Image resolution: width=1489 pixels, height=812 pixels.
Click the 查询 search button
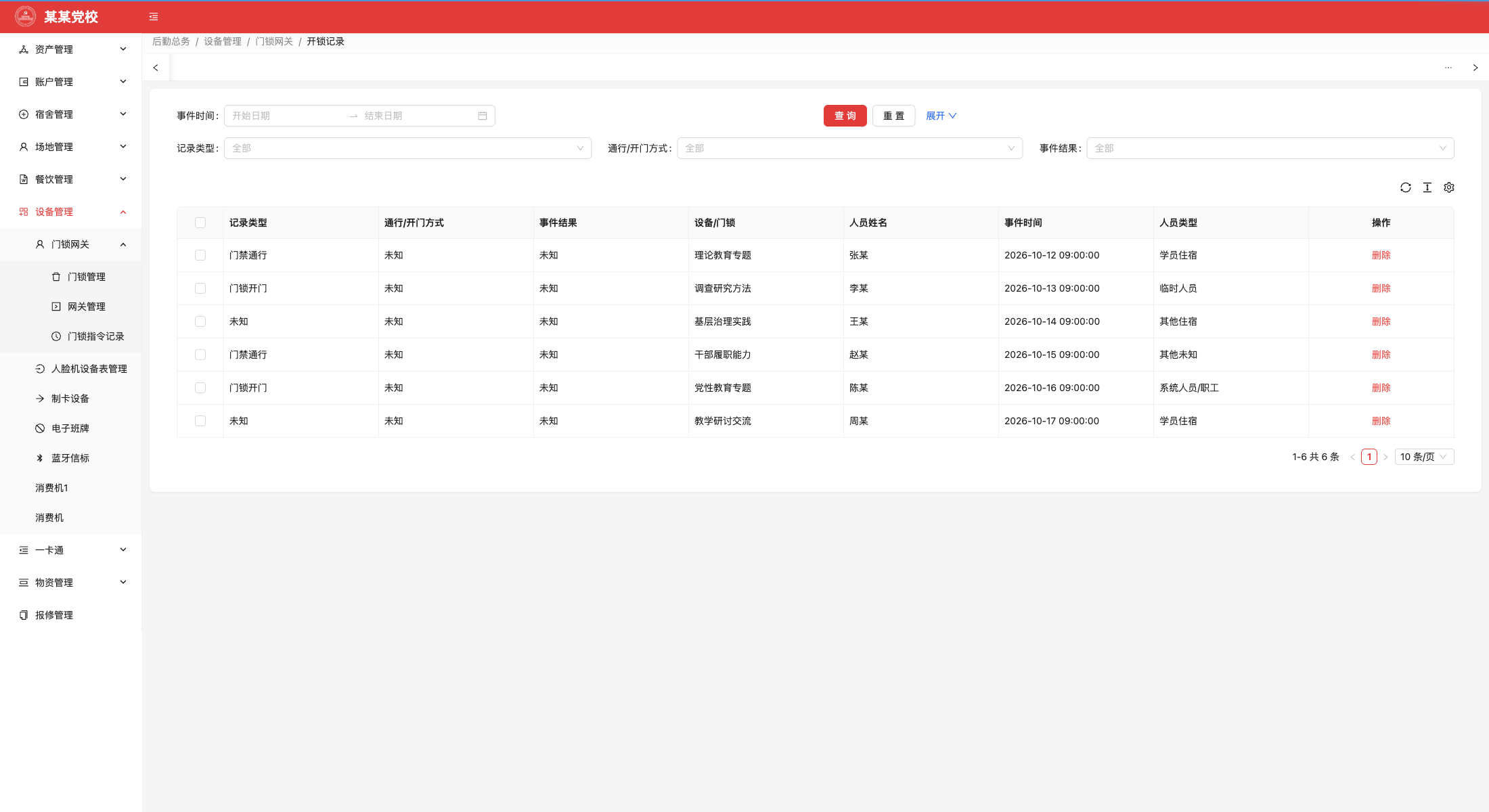click(x=845, y=116)
